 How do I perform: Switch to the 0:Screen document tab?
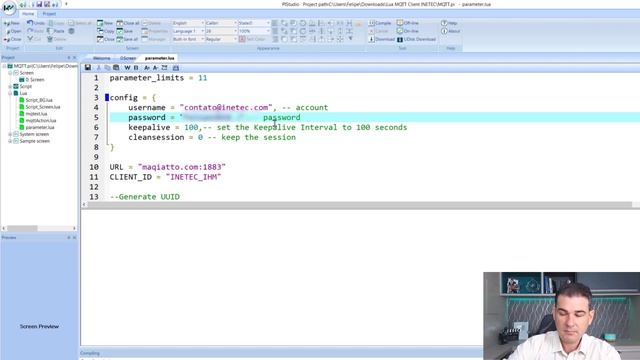point(128,58)
